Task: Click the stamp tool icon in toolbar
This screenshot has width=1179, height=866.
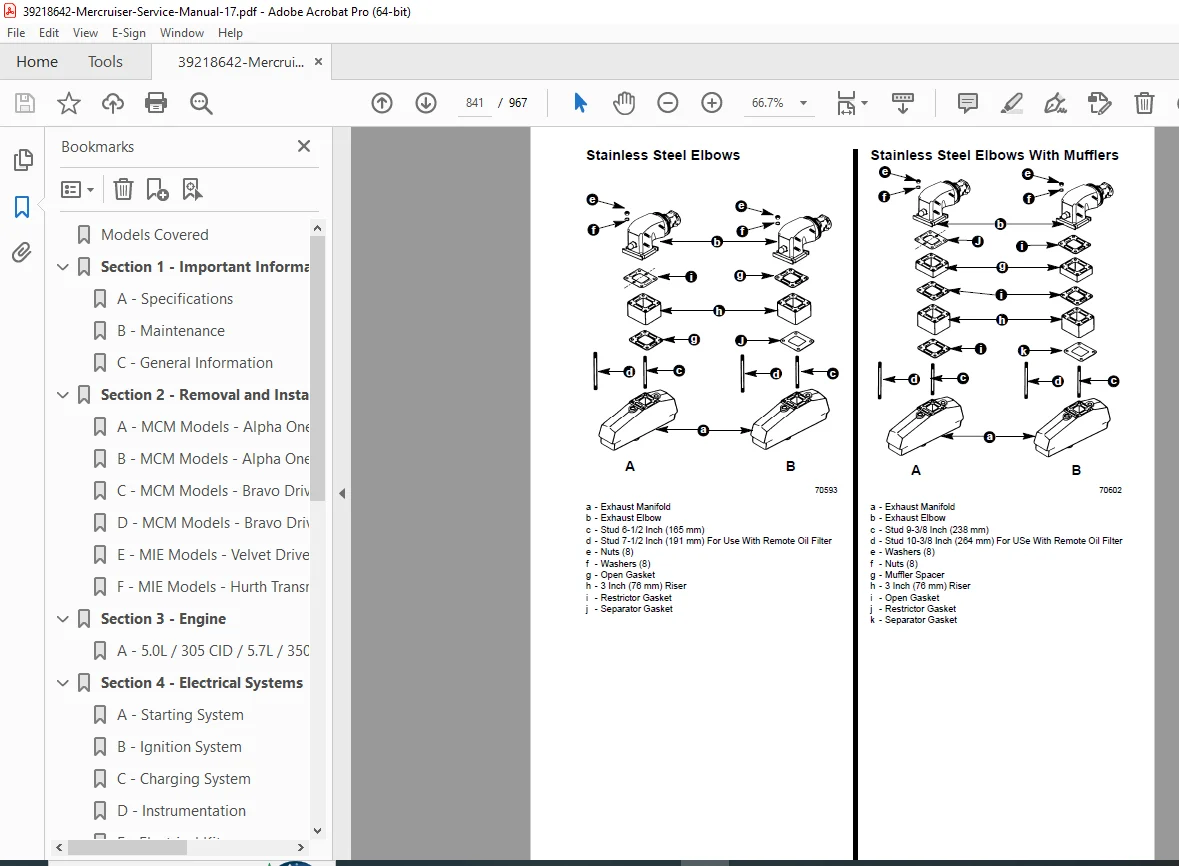Action: coord(1099,103)
